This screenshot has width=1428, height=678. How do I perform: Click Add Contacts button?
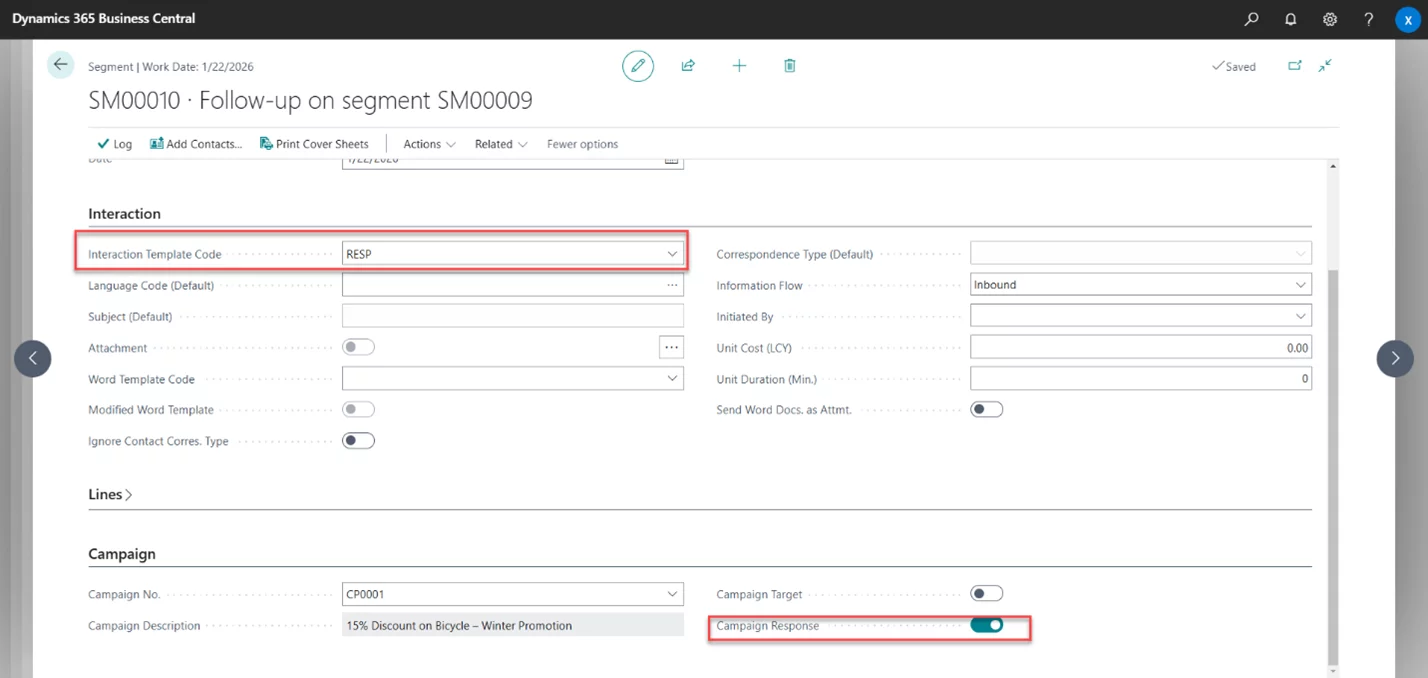[x=196, y=144]
